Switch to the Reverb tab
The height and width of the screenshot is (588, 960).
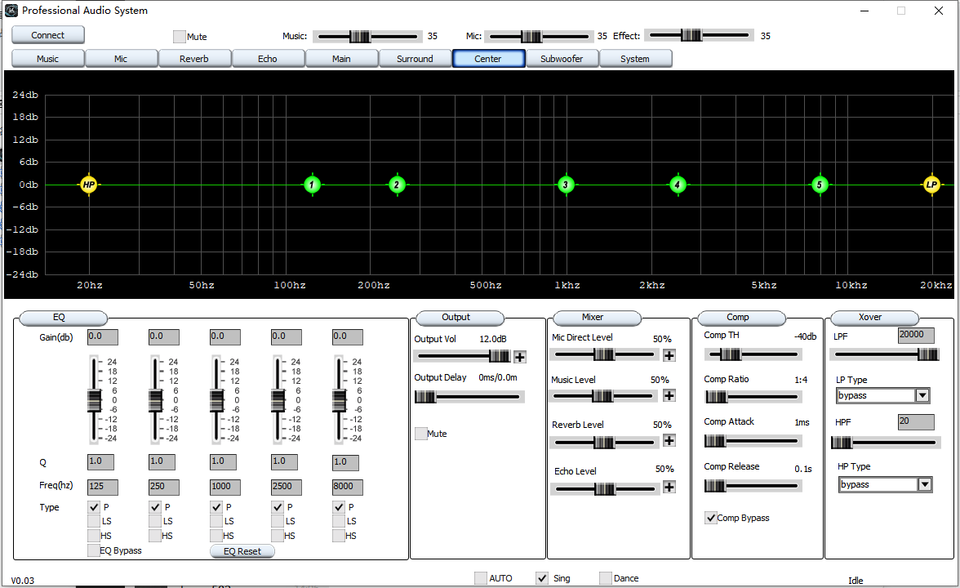(194, 59)
